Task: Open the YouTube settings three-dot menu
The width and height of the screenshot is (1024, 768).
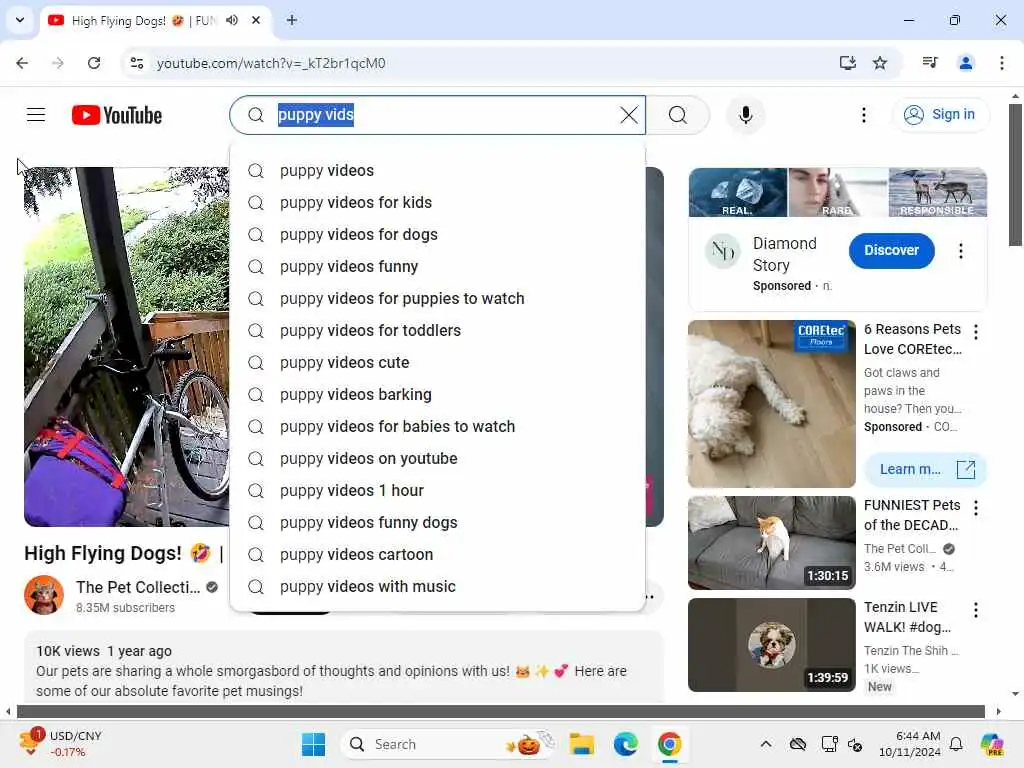Action: coord(863,115)
